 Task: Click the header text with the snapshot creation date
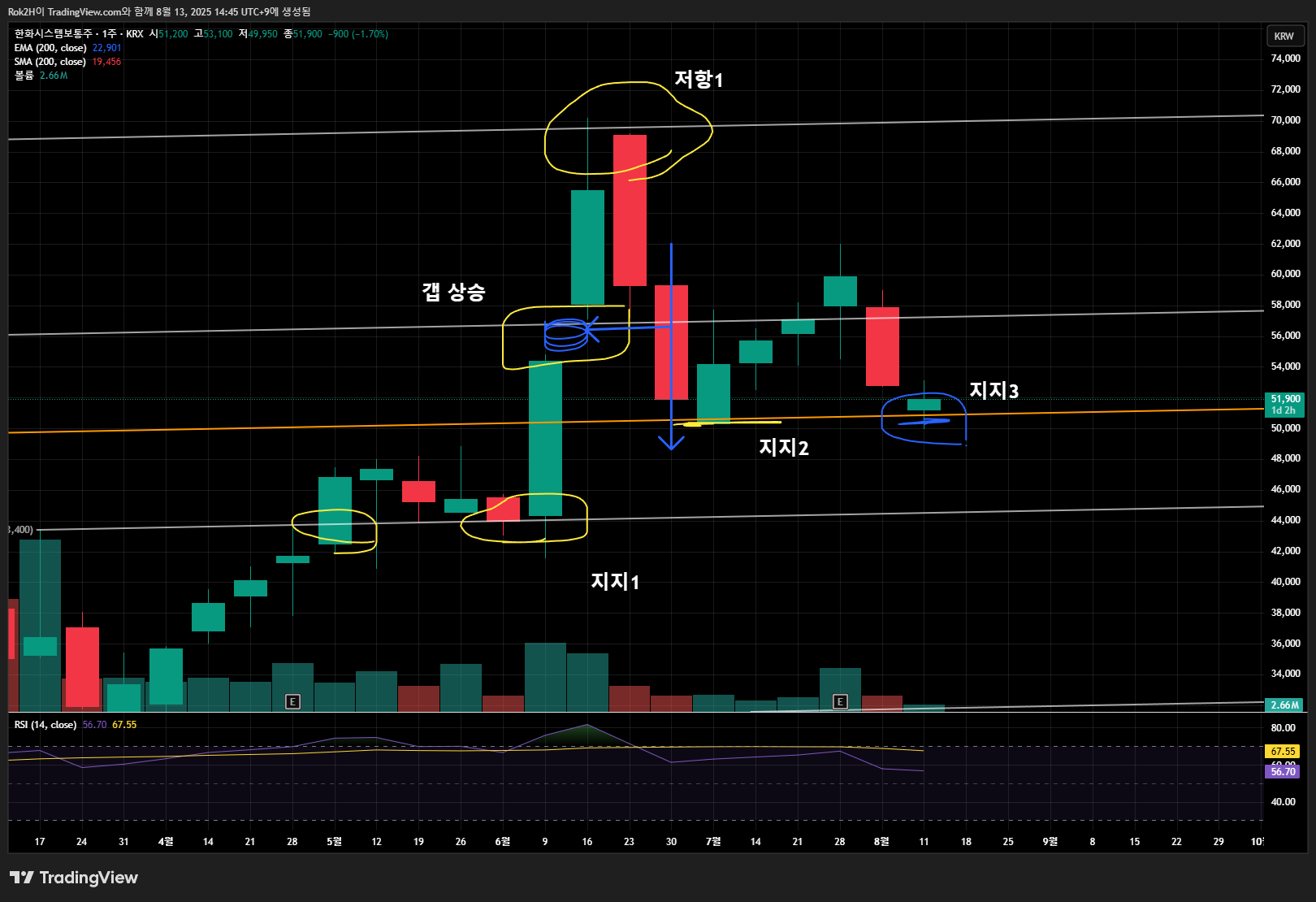[159, 11]
